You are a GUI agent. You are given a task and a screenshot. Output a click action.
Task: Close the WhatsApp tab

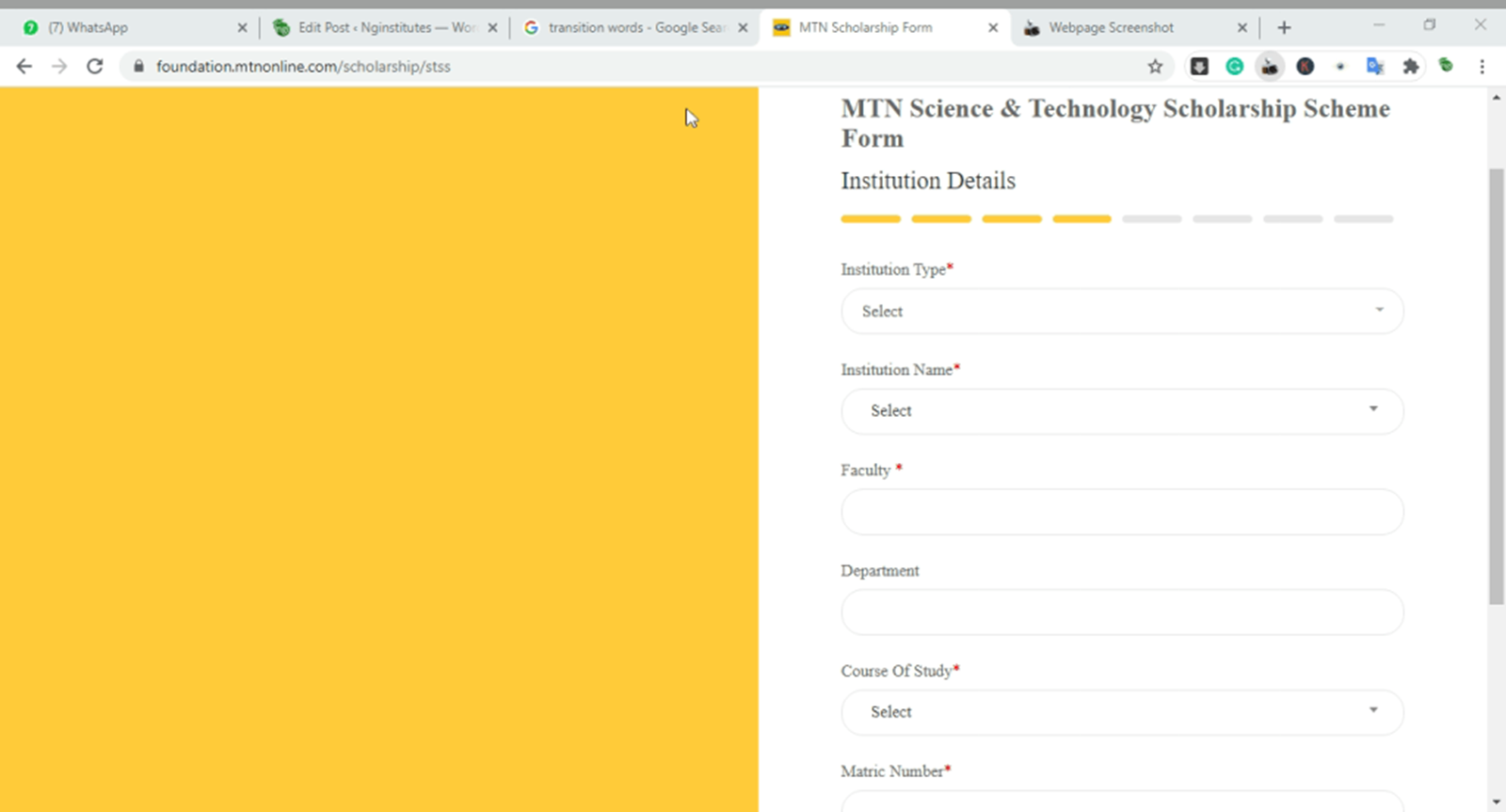pos(242,27)
